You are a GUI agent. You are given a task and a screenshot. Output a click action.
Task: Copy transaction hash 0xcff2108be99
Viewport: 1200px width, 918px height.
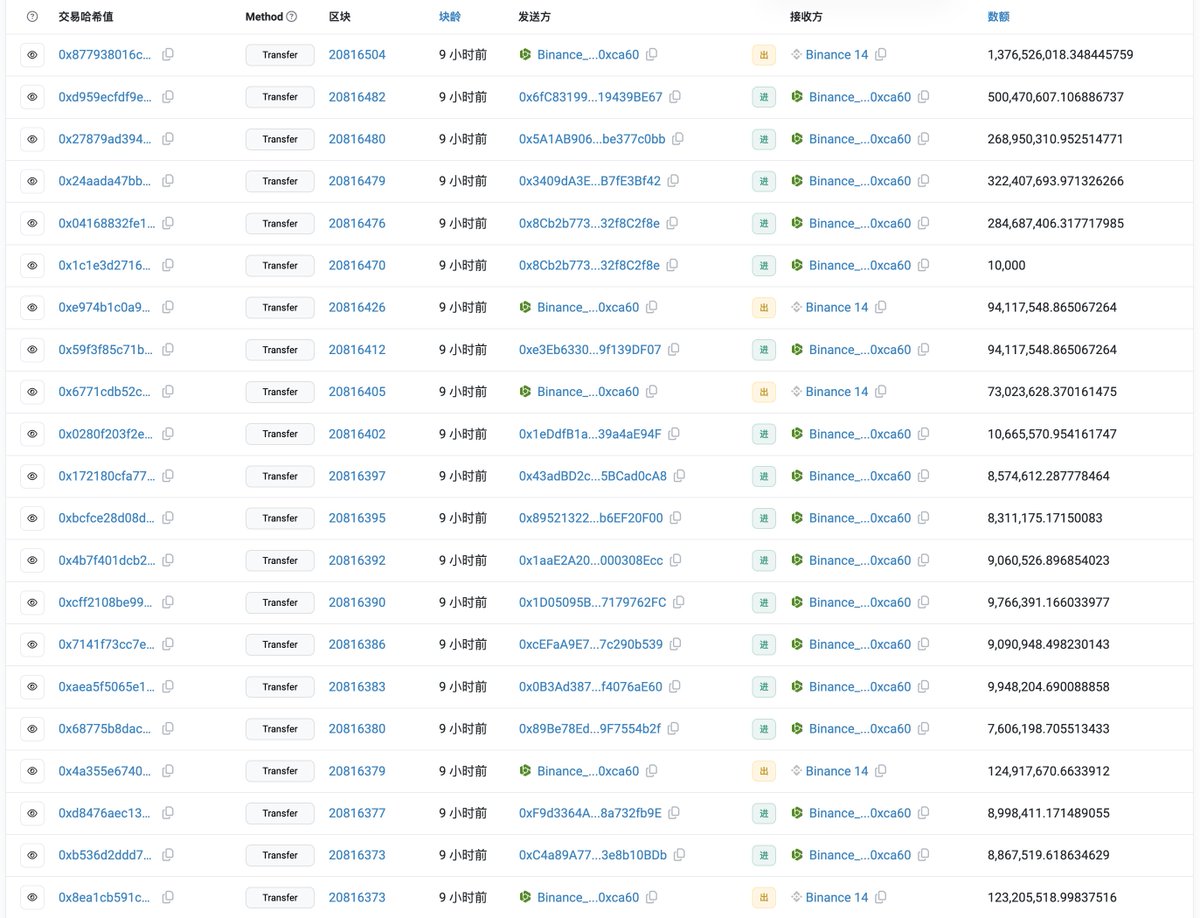[168, 602]
